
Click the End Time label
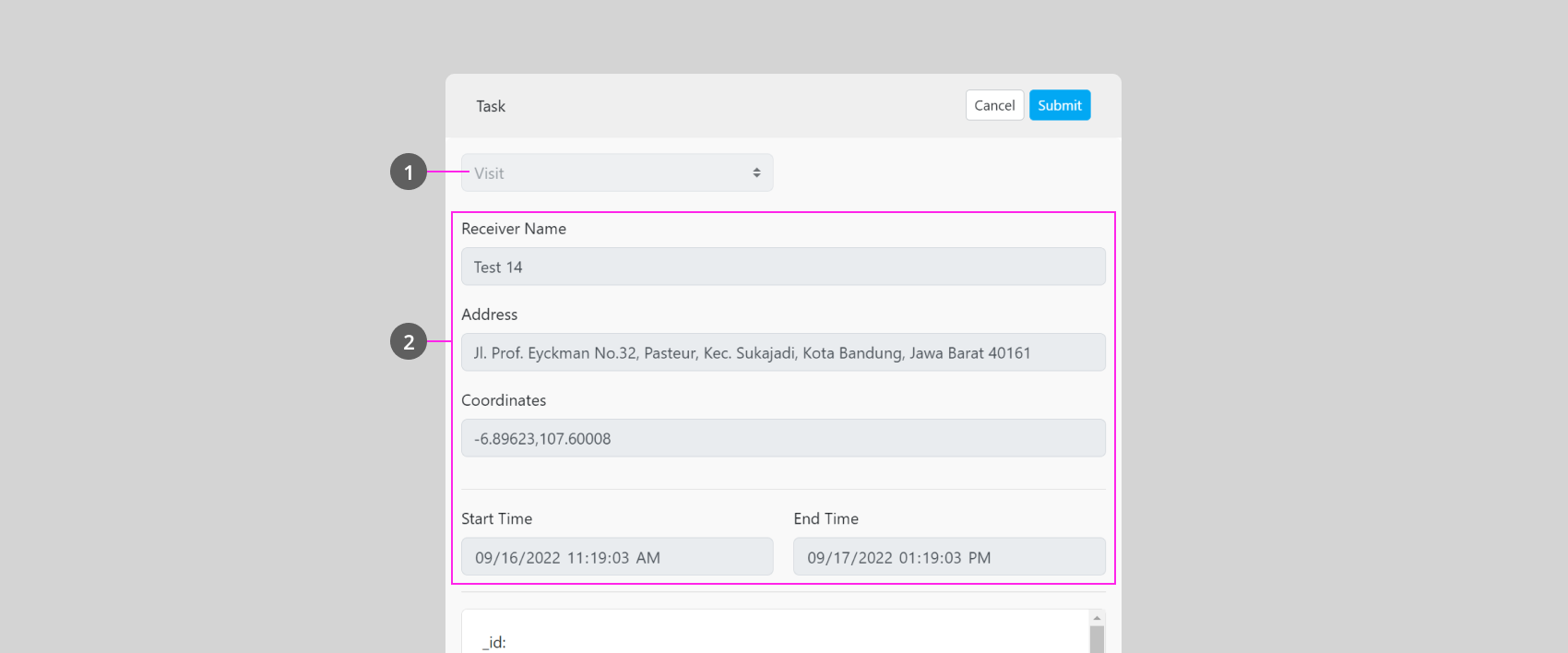tap(826, 519)
